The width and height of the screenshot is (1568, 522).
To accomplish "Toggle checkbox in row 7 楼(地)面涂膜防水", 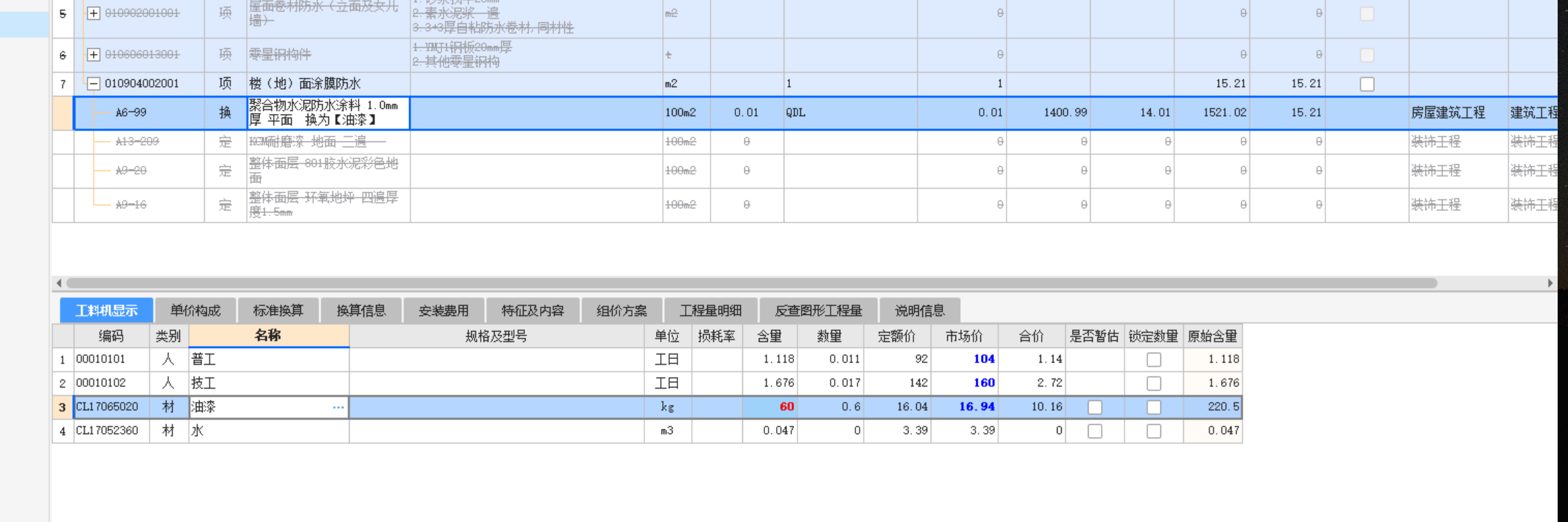I will click(1367, 84).
